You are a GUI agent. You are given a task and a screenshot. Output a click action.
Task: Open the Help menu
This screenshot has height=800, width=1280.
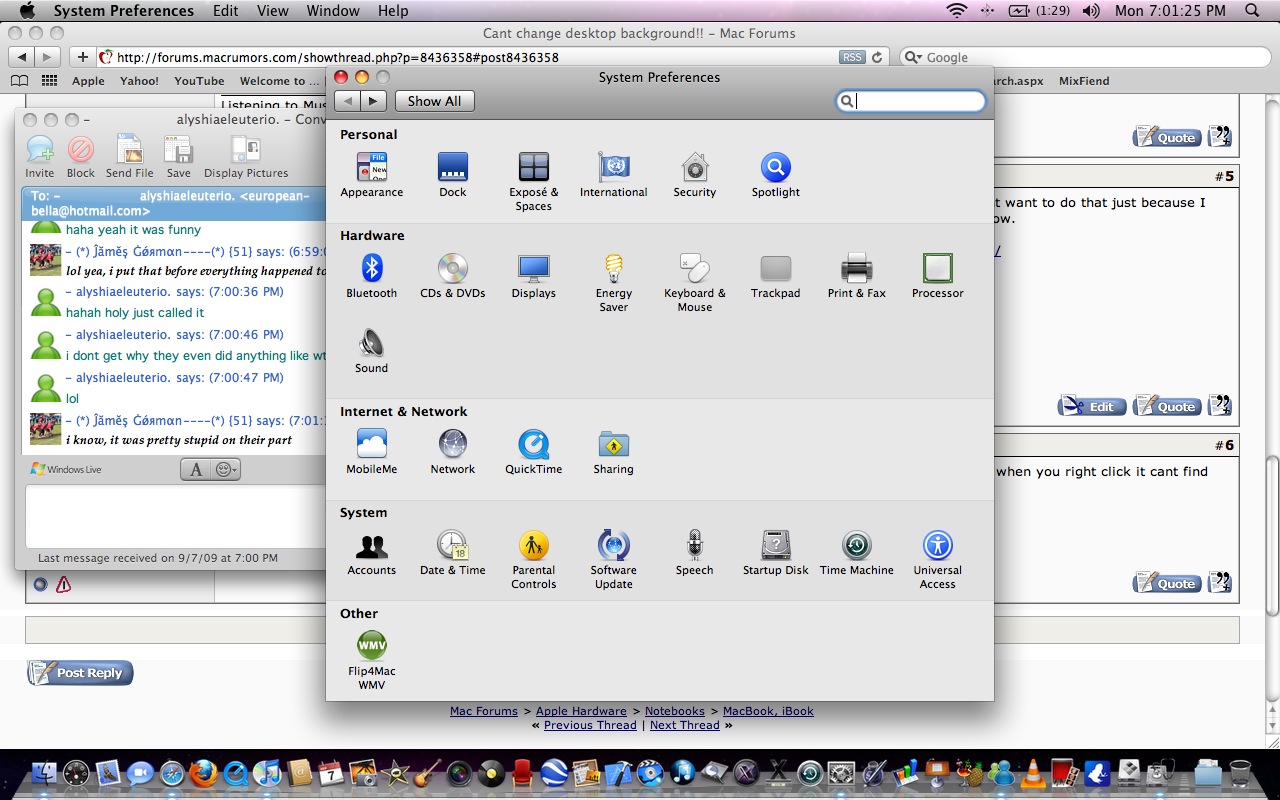click(393, 11)
